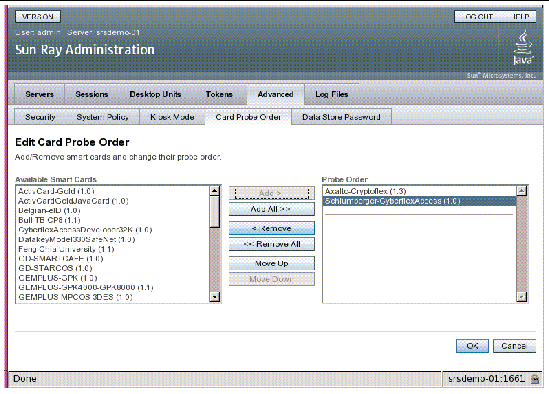Open the Desktop Units tab
Screen dimensions: 549x394
pyautogui.click(x=155, y=94)
